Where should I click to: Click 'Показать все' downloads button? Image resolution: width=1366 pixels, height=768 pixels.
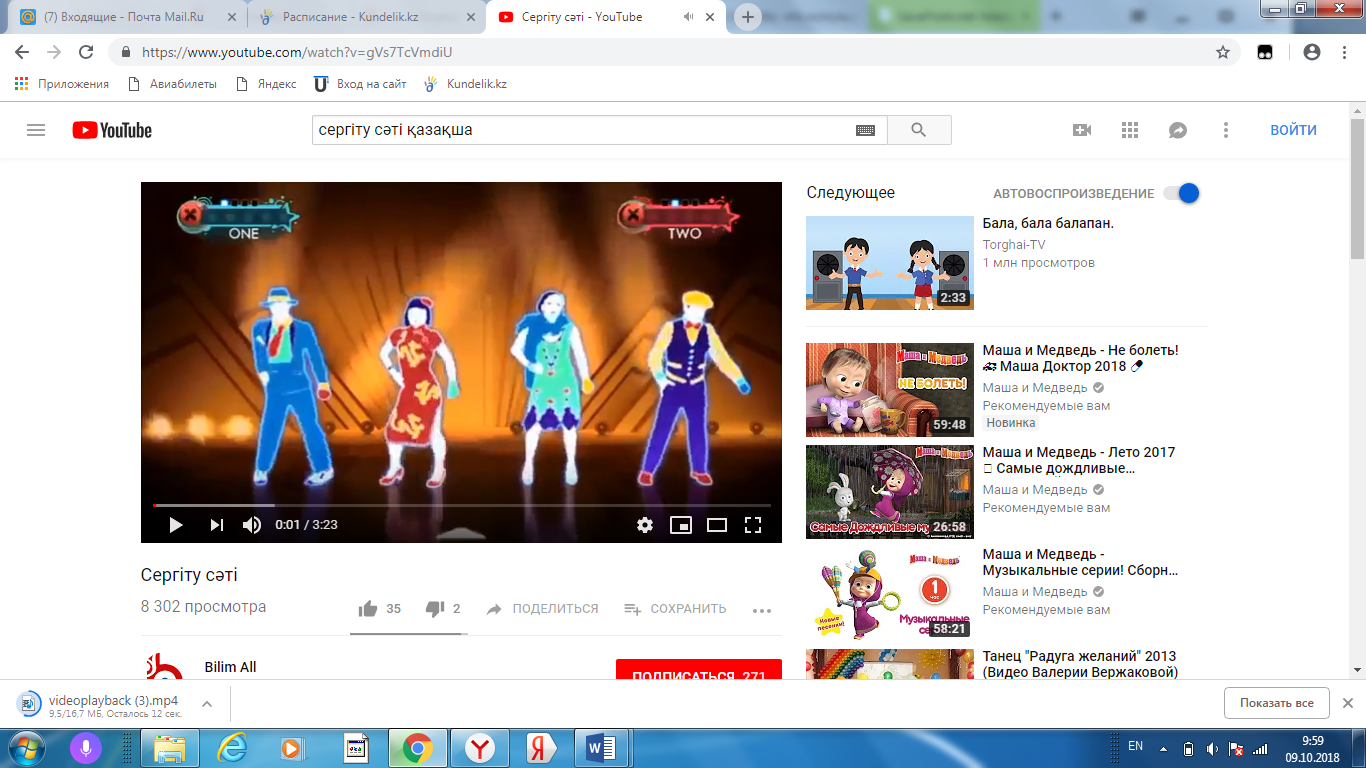pos(1277,703)
